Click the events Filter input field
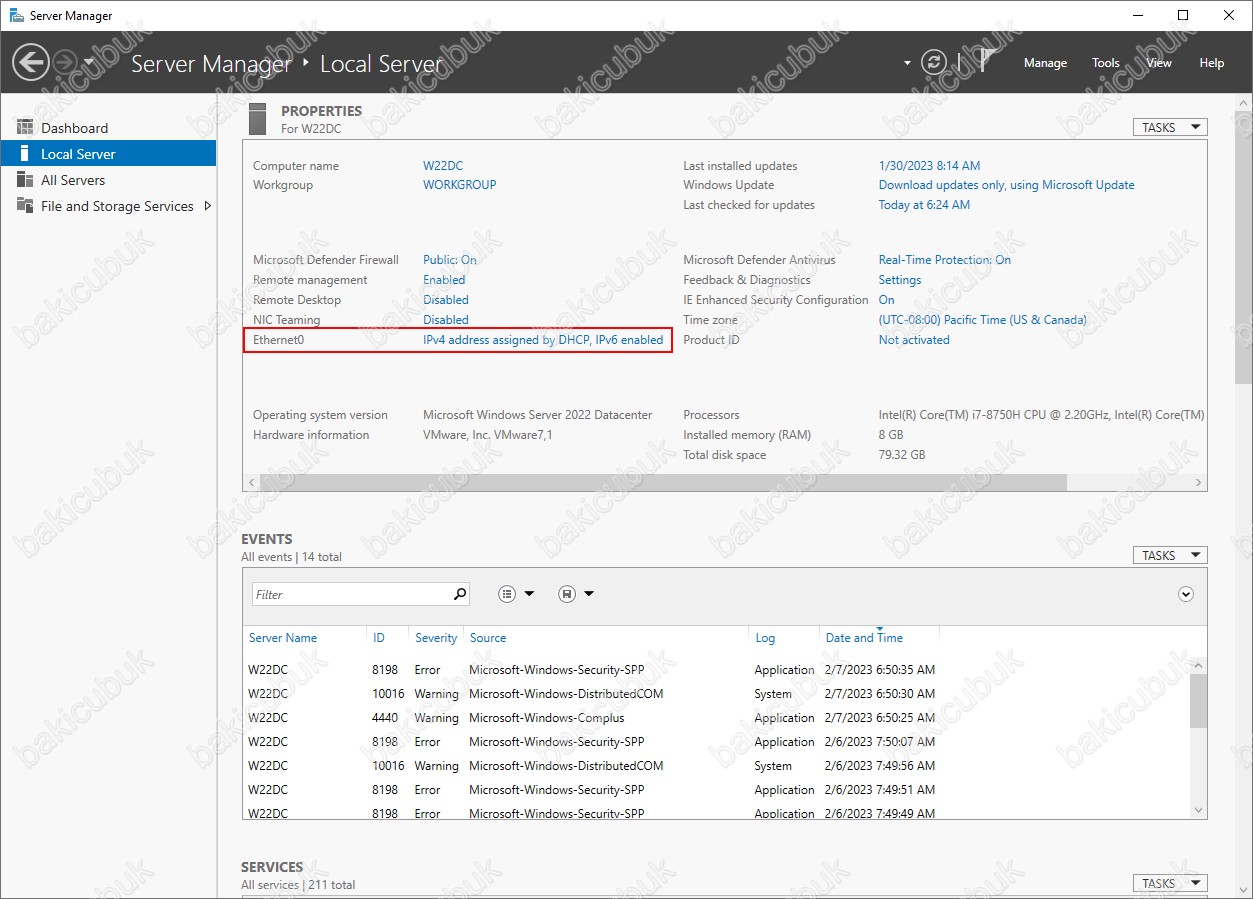This screenshot has width=1253, height=899. tap(350, 594)
